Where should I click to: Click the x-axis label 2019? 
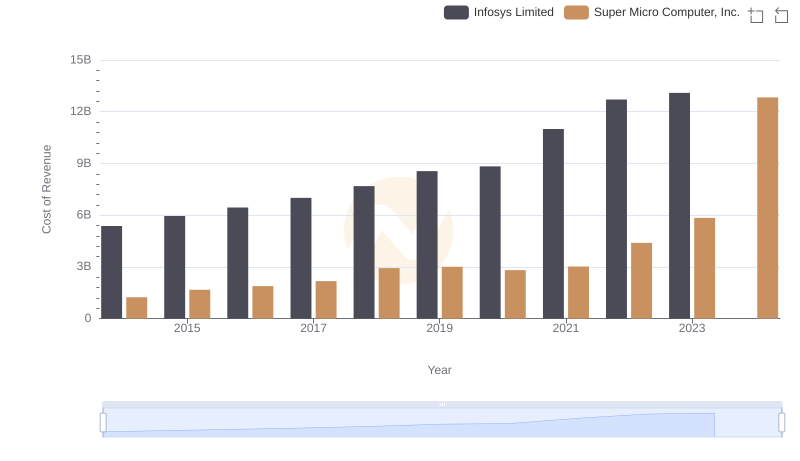(439, 328)
